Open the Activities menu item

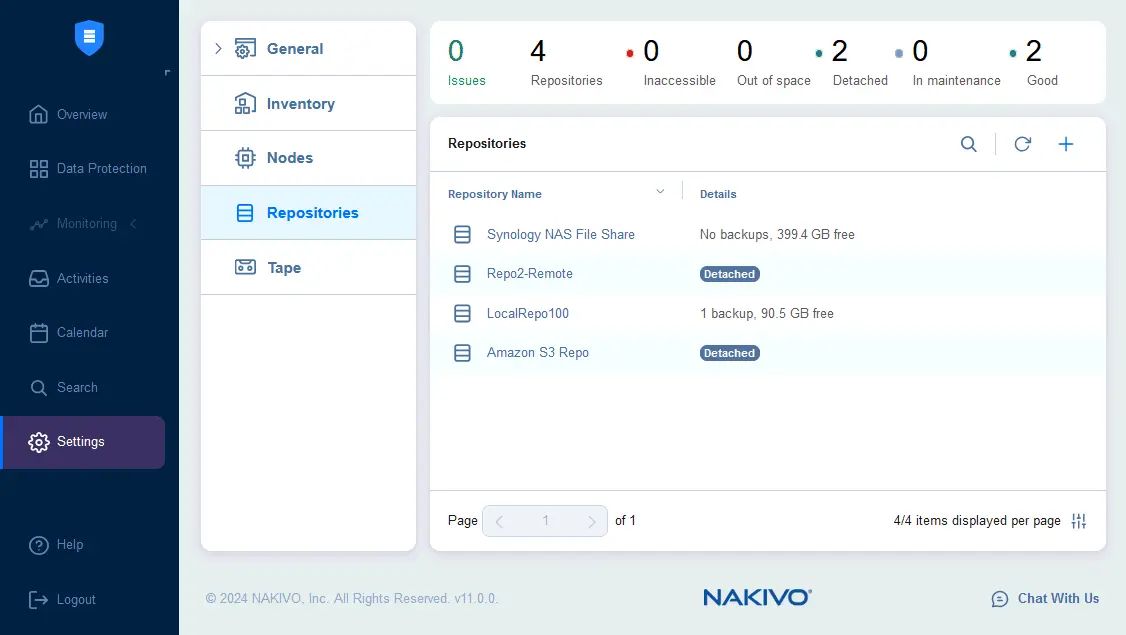(x=83, y=279)
